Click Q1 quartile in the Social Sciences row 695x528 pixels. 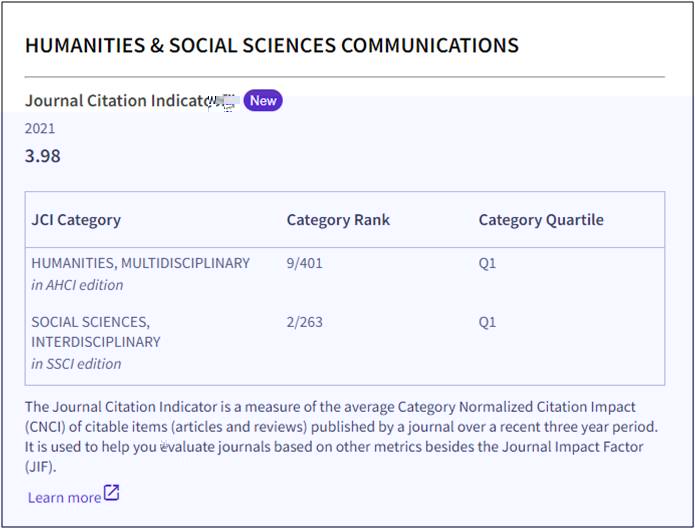click(487, 322)
